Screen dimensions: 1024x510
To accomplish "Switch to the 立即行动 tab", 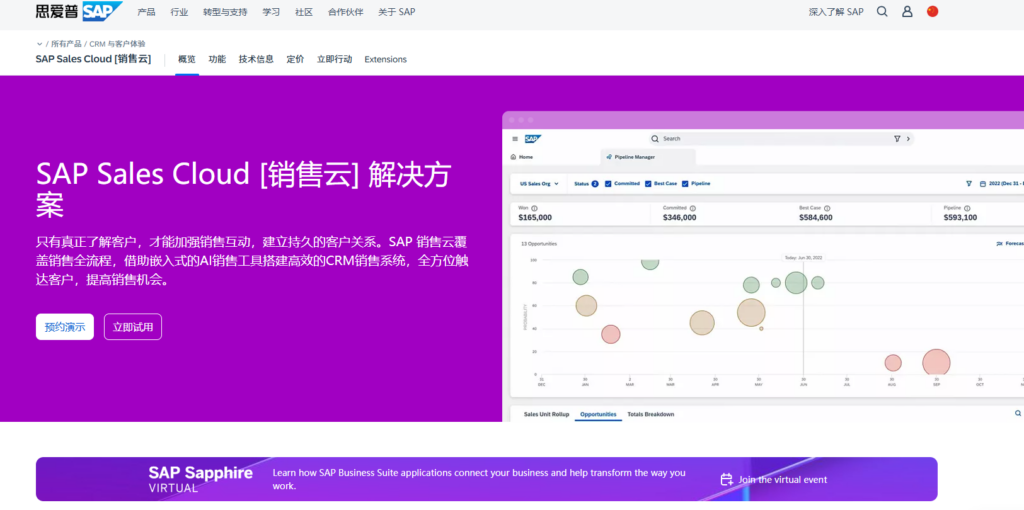I will [x=334, y=59].
